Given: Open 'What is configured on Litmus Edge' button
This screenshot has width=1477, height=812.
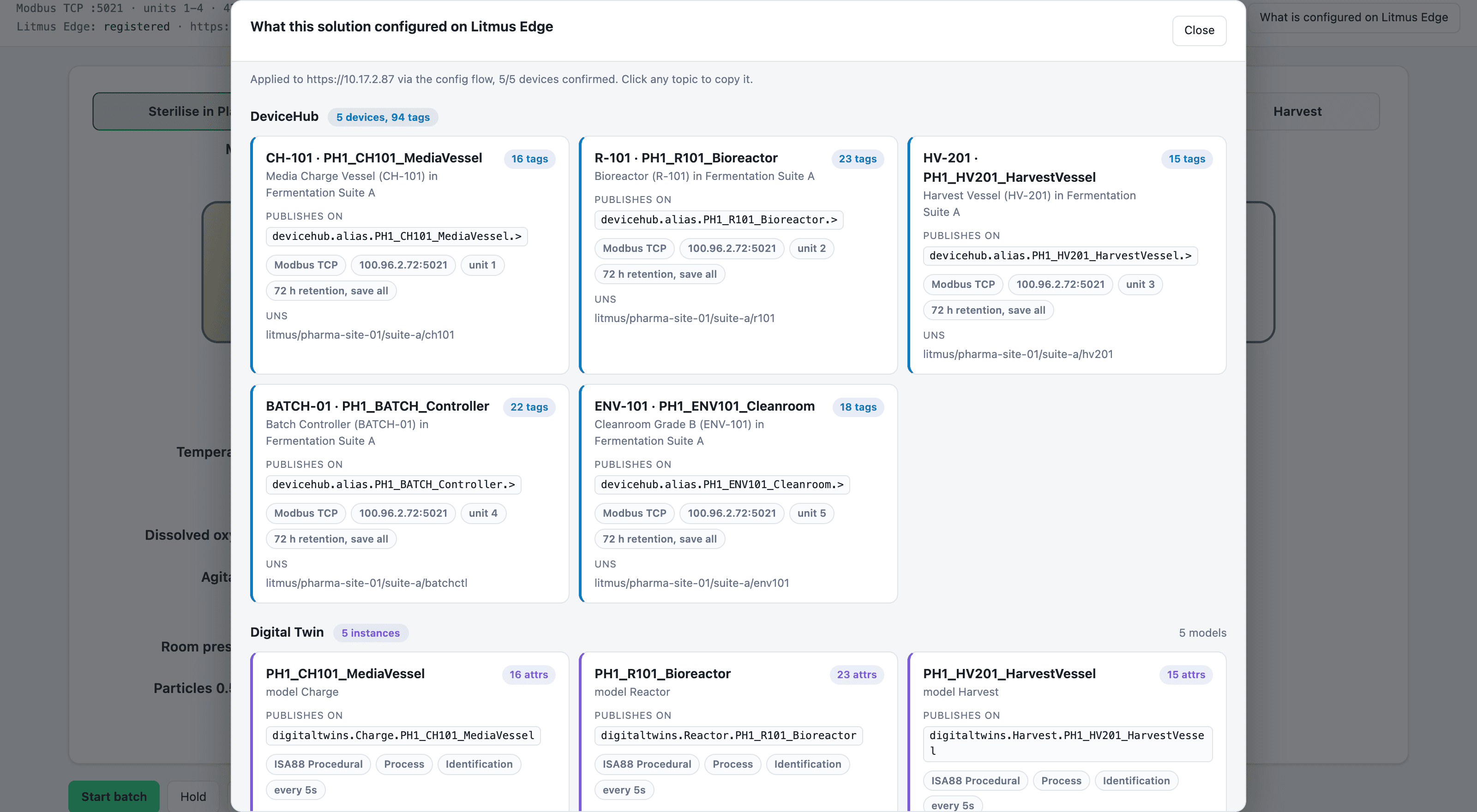Looking at the screenshot, I should click(1353, 17).
